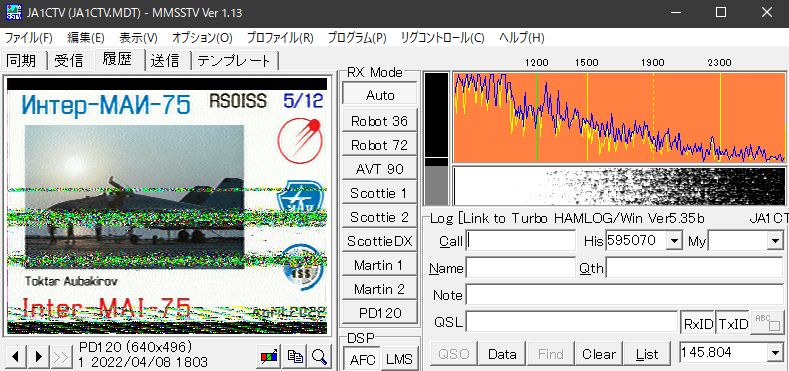Enable Auto RX mode
The height and width of the screenshot is (371, 789).
click(x=380, y=95)
